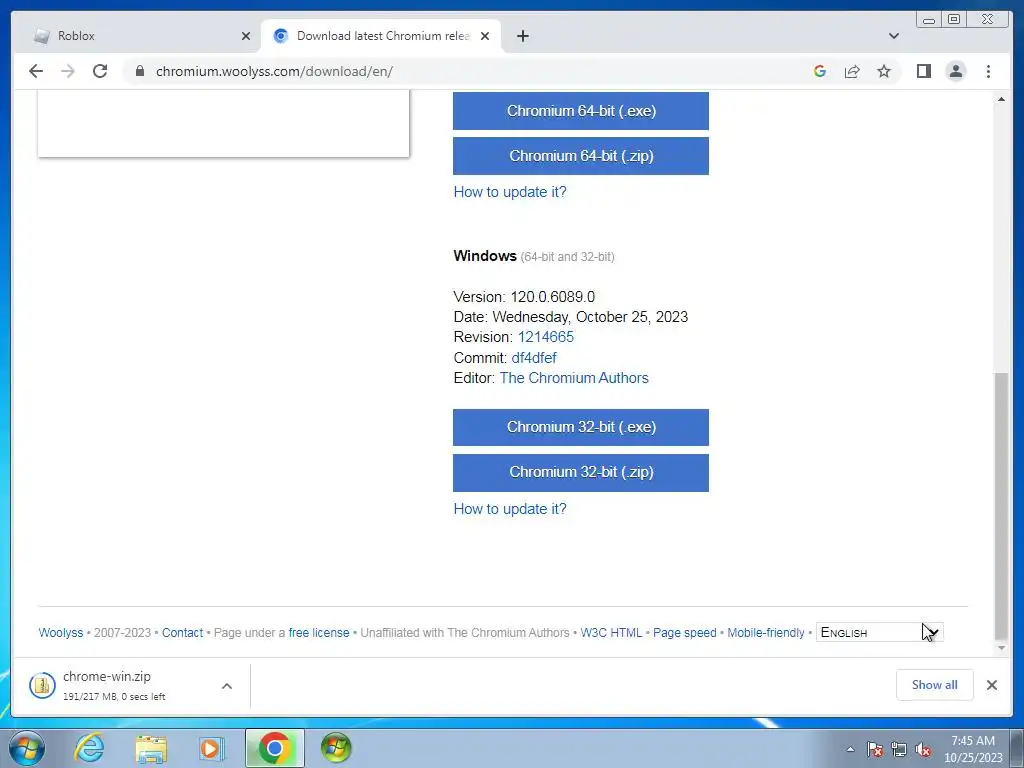
Task: Open the Chrome three-dot menu
Action: (989, 71)
